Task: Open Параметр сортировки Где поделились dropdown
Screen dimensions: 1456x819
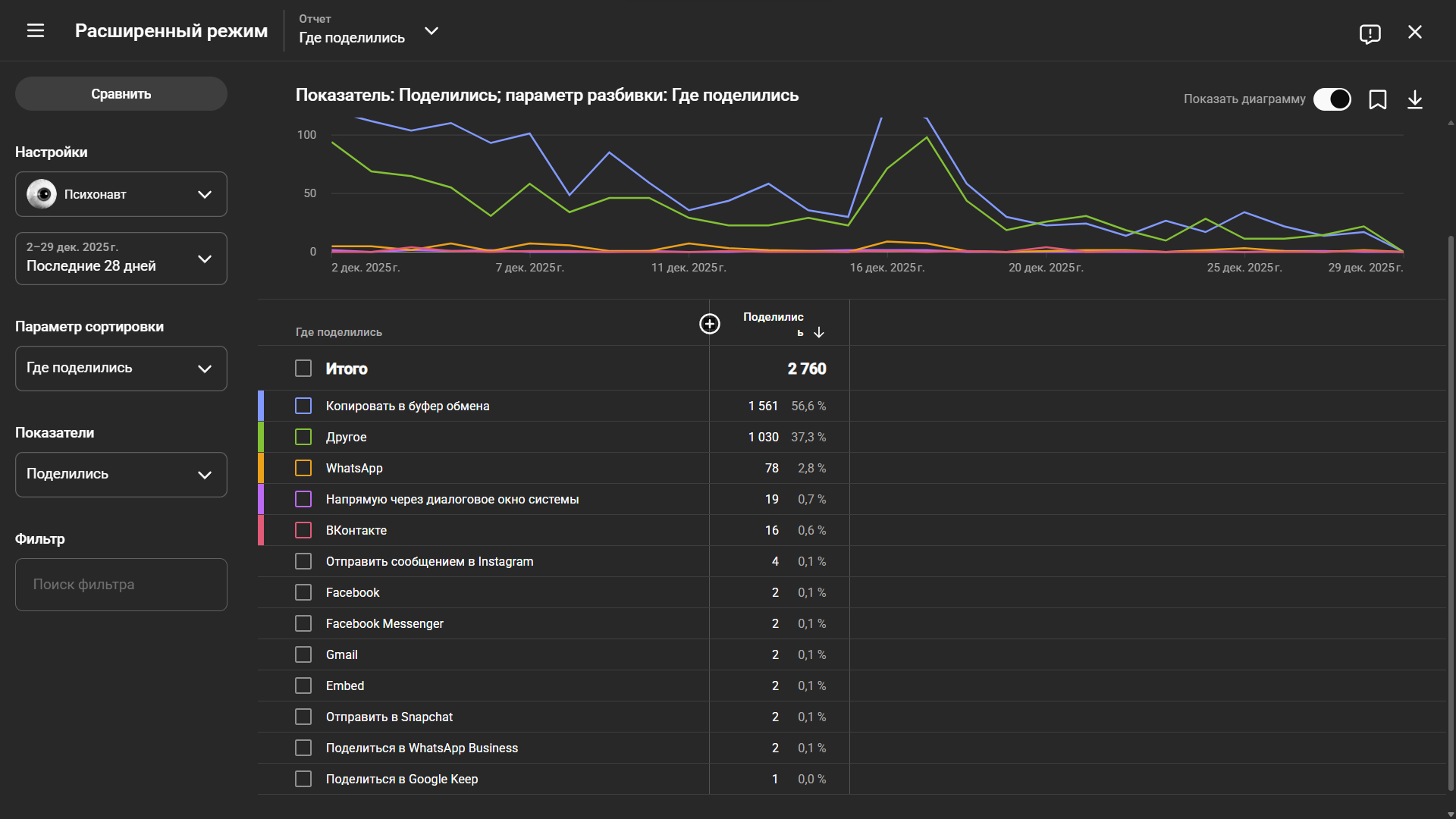Action: point(121,369)
